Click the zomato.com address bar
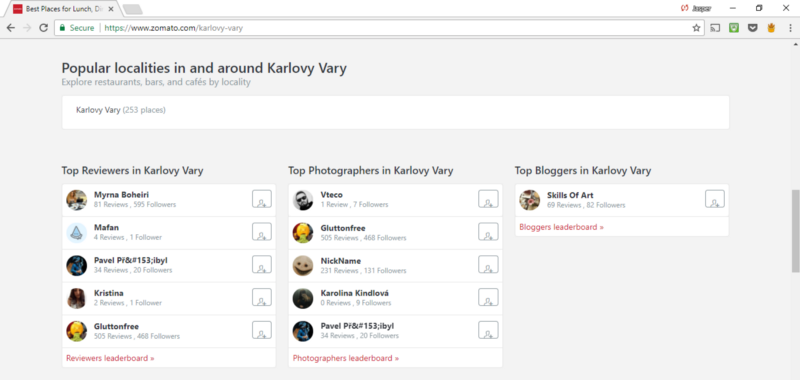 point(379,28)
